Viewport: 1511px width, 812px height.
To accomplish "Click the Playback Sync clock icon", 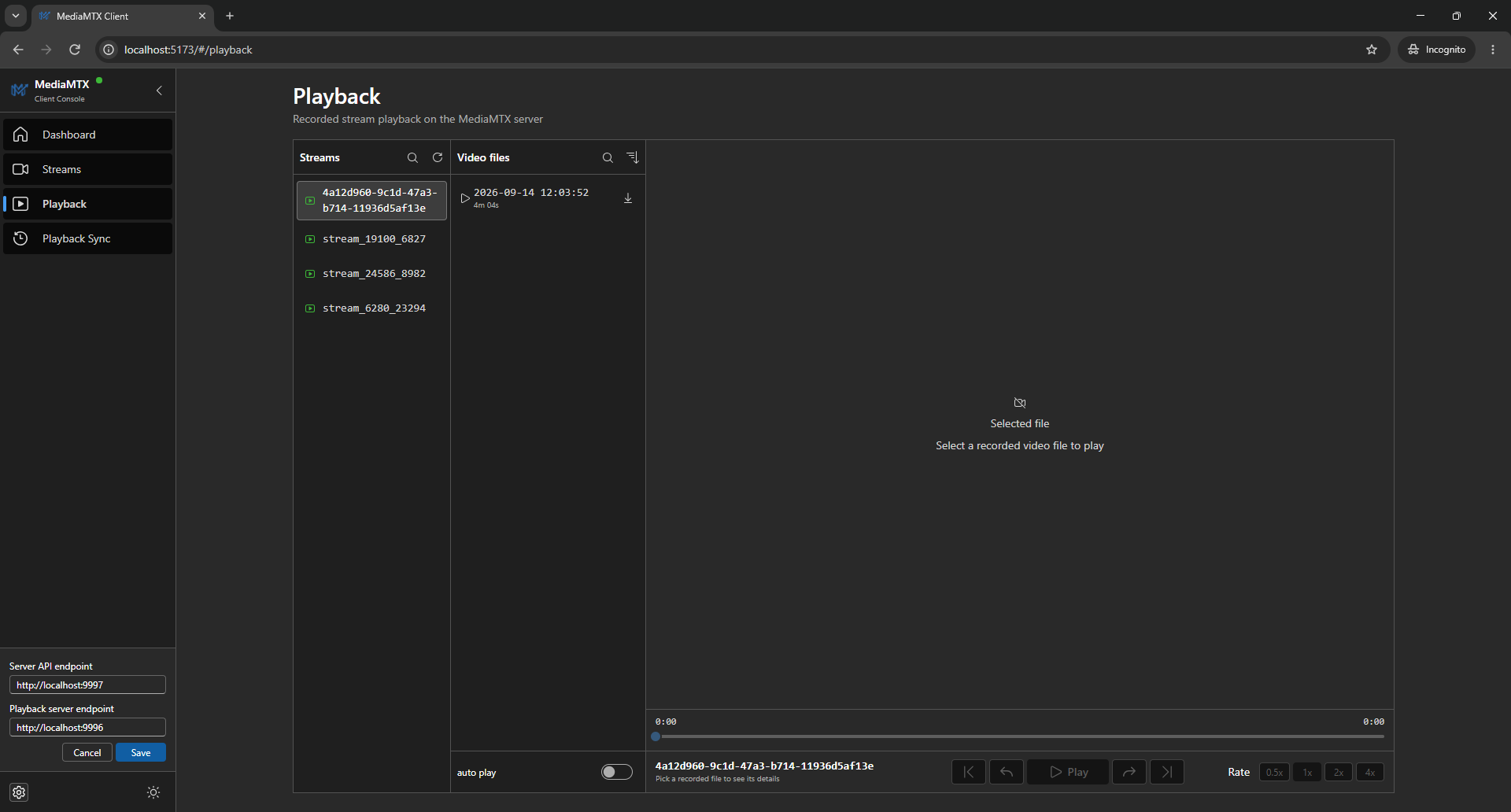I will pyautogui.click(x=21, y=238).
